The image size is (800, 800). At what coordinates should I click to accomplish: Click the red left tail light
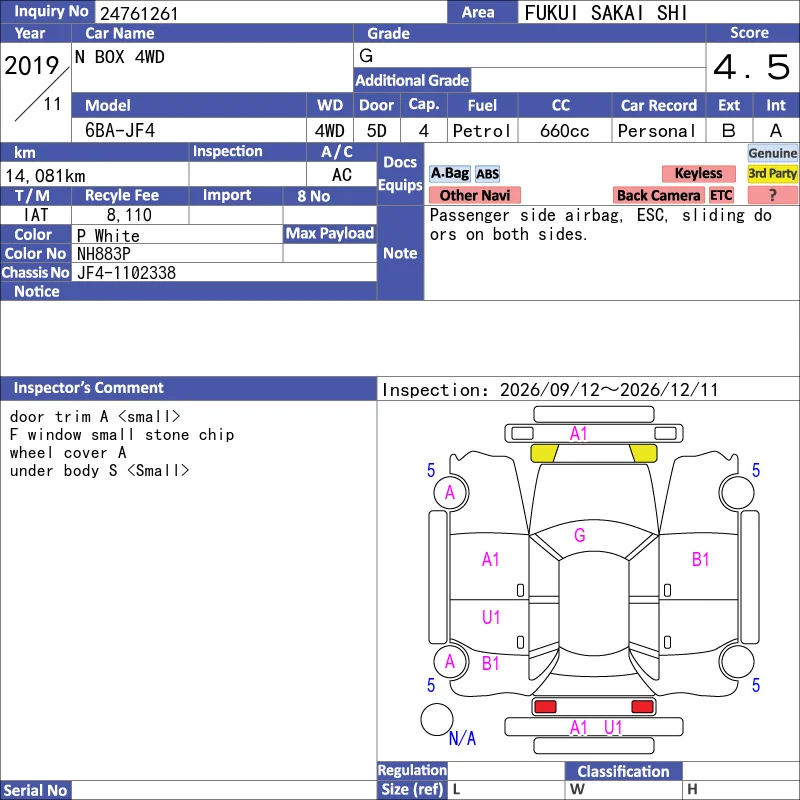pyautogui.click(x=545, y=707)
